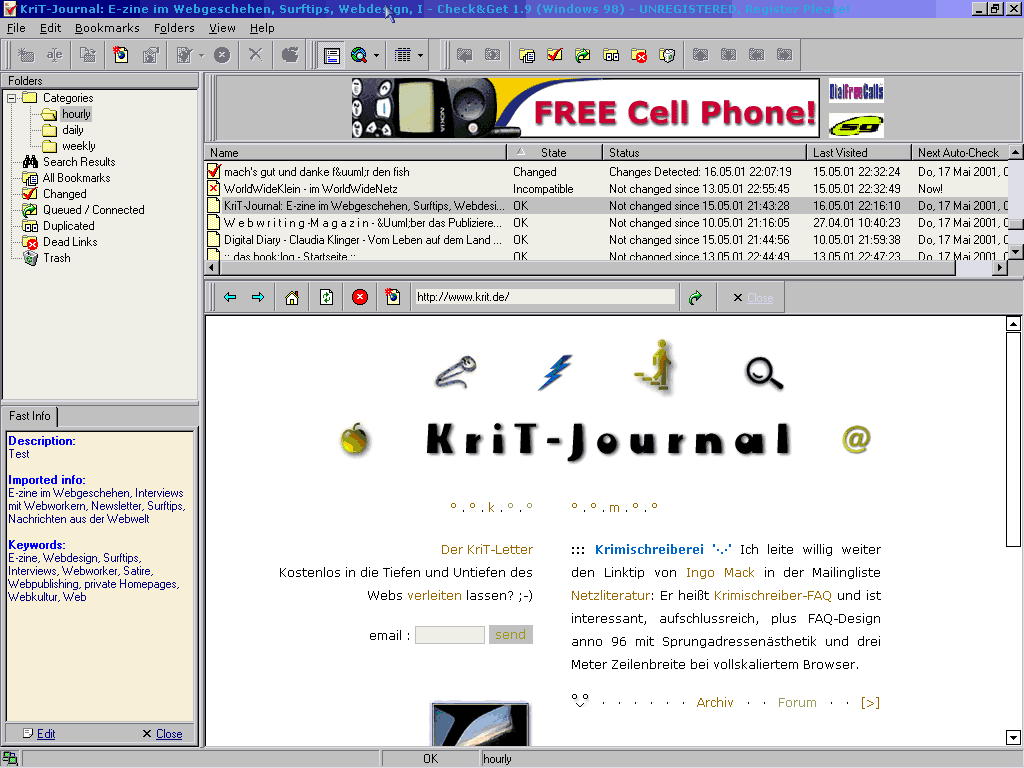Go forward with the browser right arrow
Image resolution: width=1024 pixels, height=768 pixels.
point(258,297)
